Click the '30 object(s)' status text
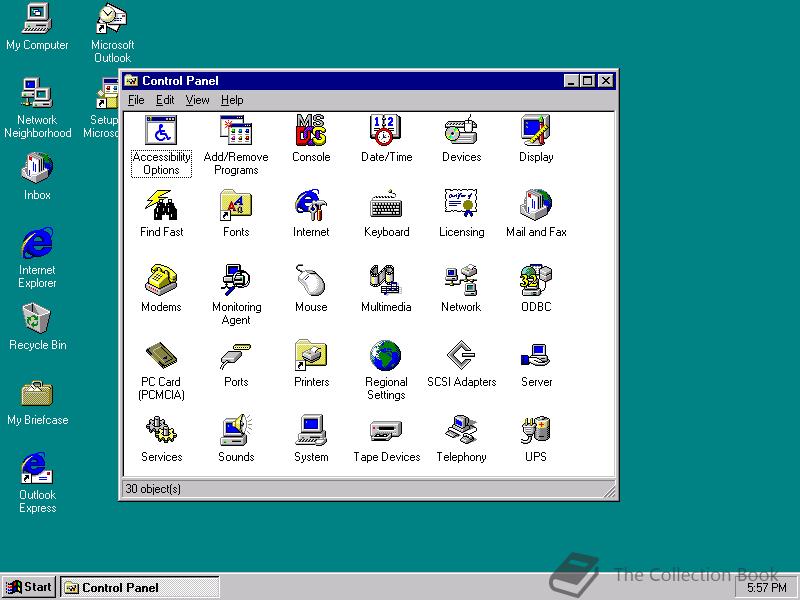The width and height of the screenshot is (800, 600). tap(153, 489)
